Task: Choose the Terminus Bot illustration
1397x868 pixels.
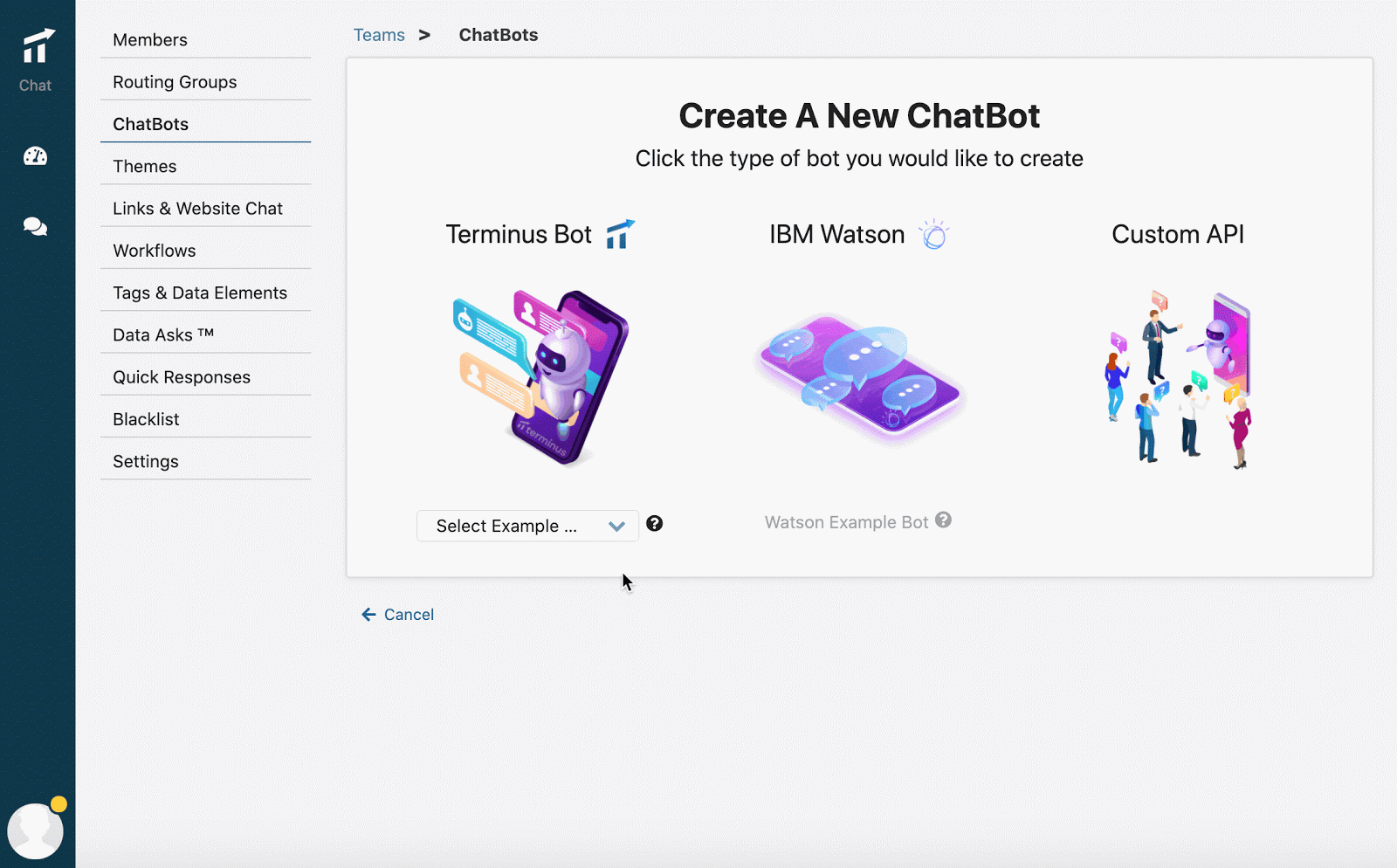Action: pos(541,378)
